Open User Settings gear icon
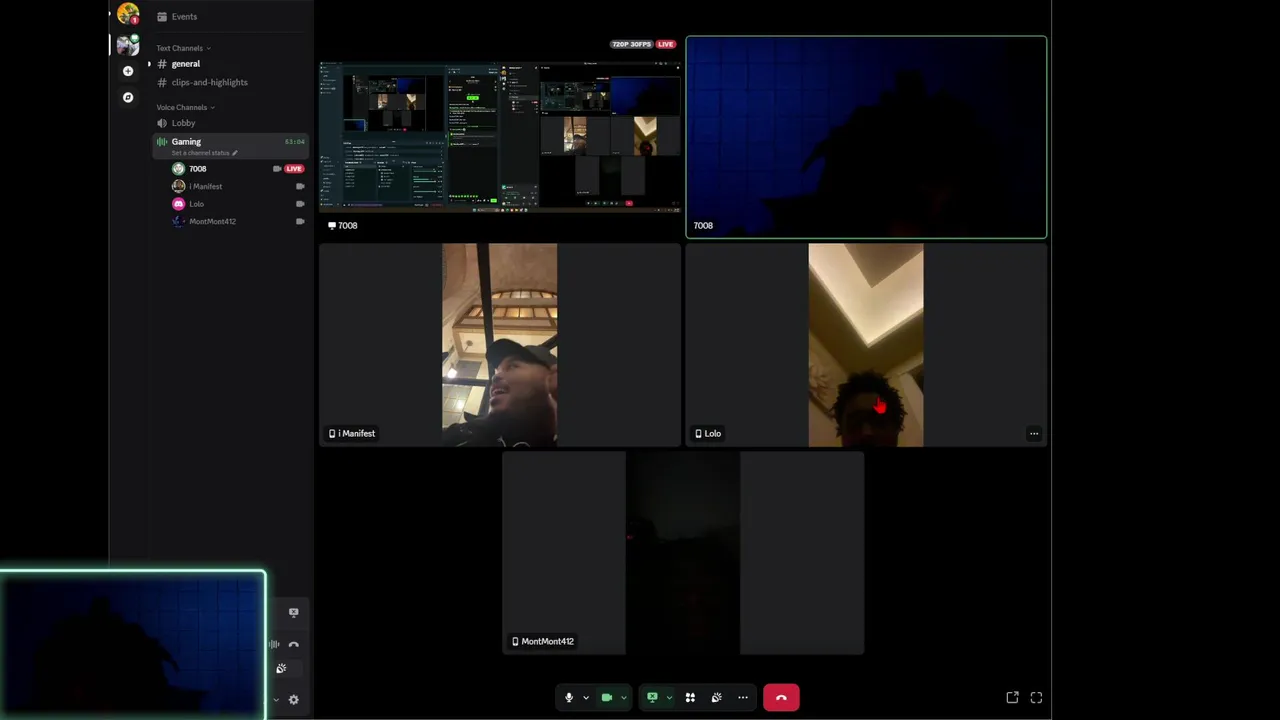 pyautogui.click(x=293, y=700)
